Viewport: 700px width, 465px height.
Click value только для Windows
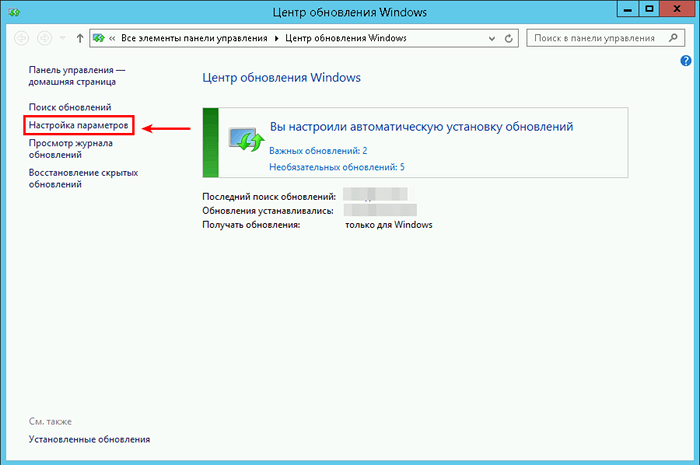[x=389, y=225]
